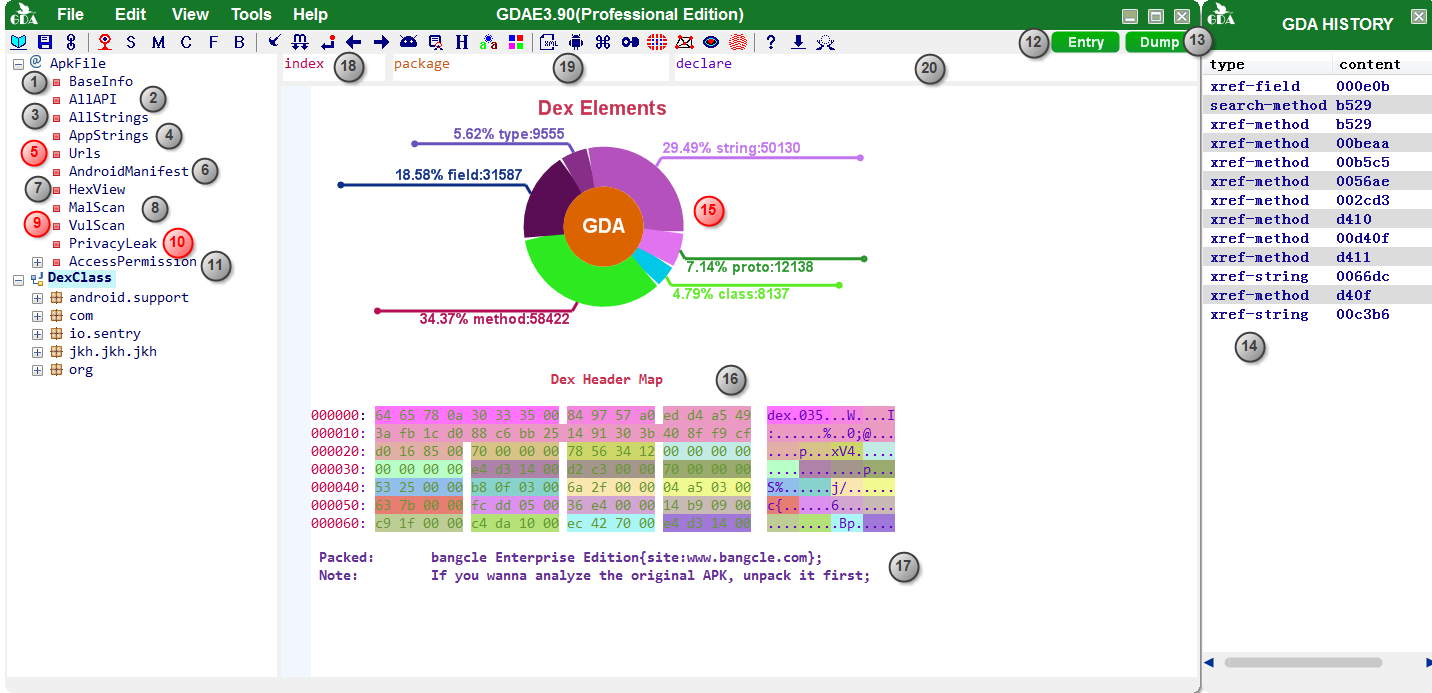Viewport: 1432px width, 693px height.
Task: Click the XML file toolbar icon
Action: click(549, 42)
